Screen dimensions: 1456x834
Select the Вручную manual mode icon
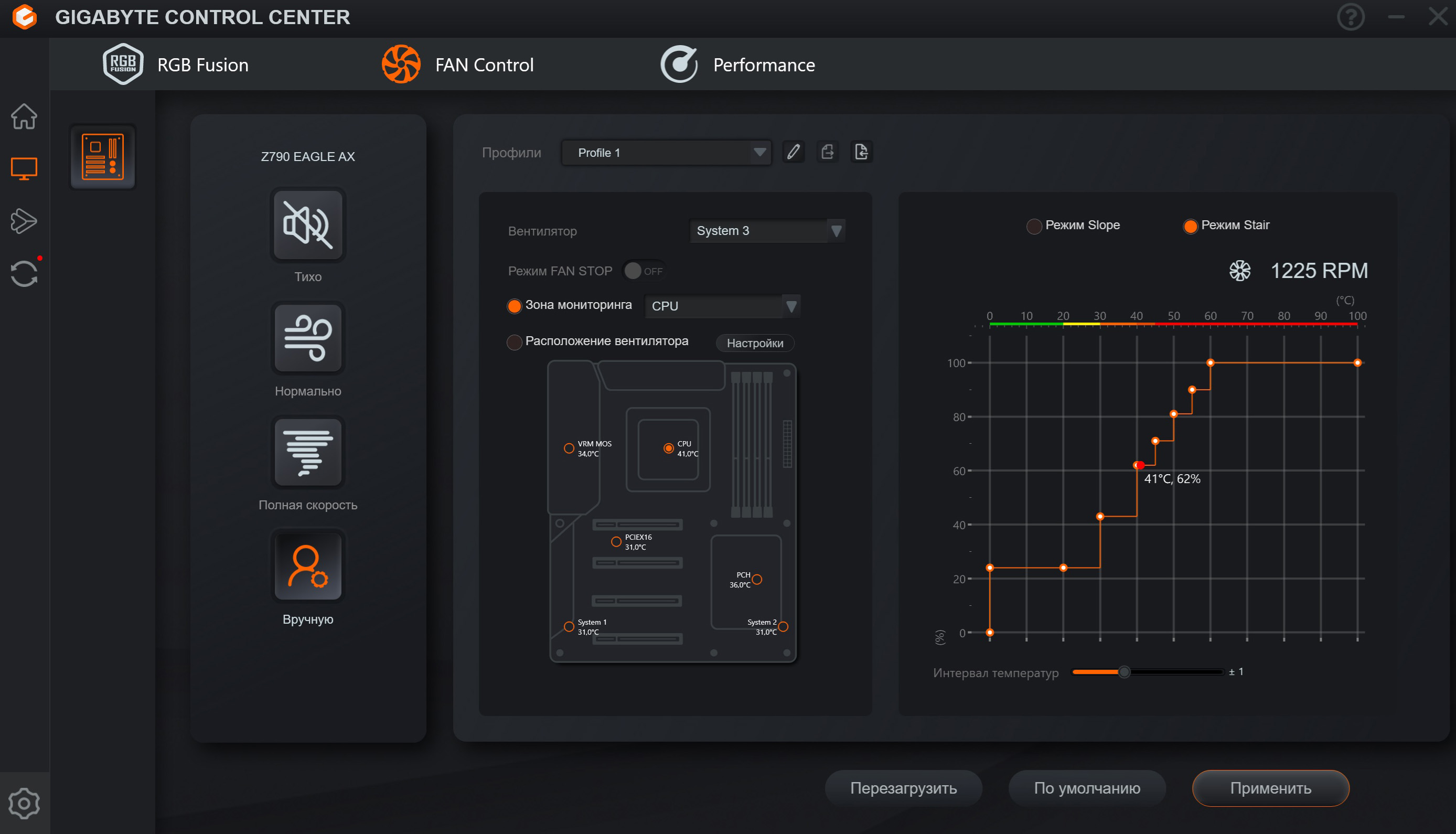point(307,566)
